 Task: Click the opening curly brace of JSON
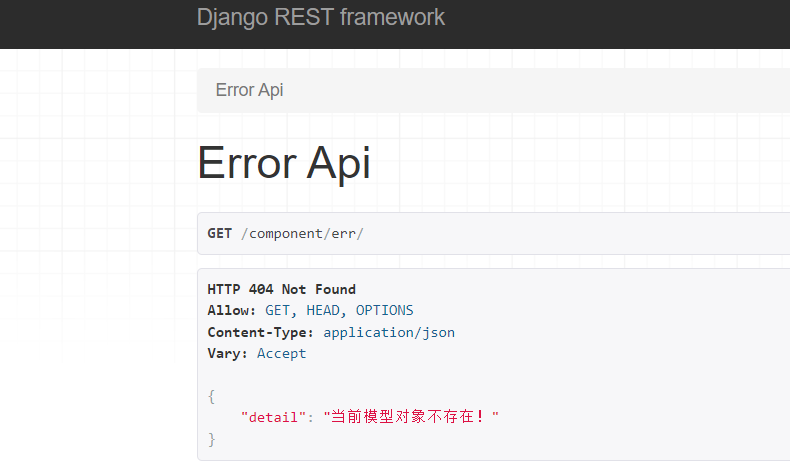coord(212,396)
